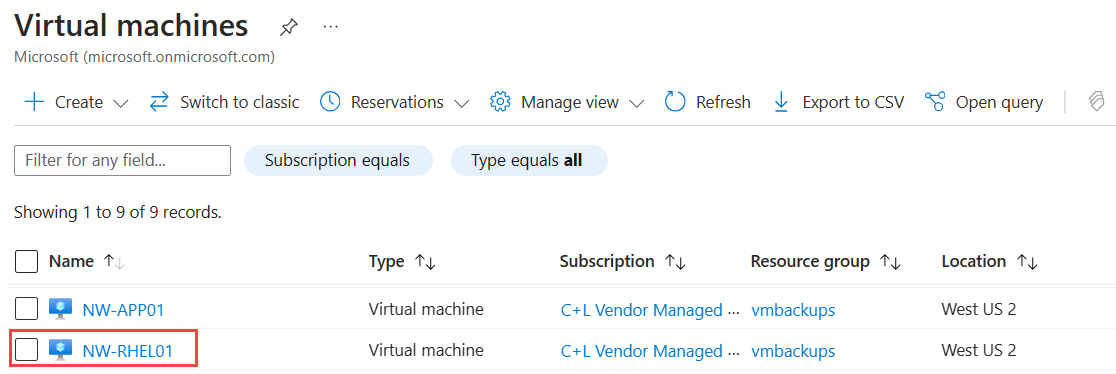Click the Subscription column header
Viewport: 1116px width, 374px height.
[607, 261]
